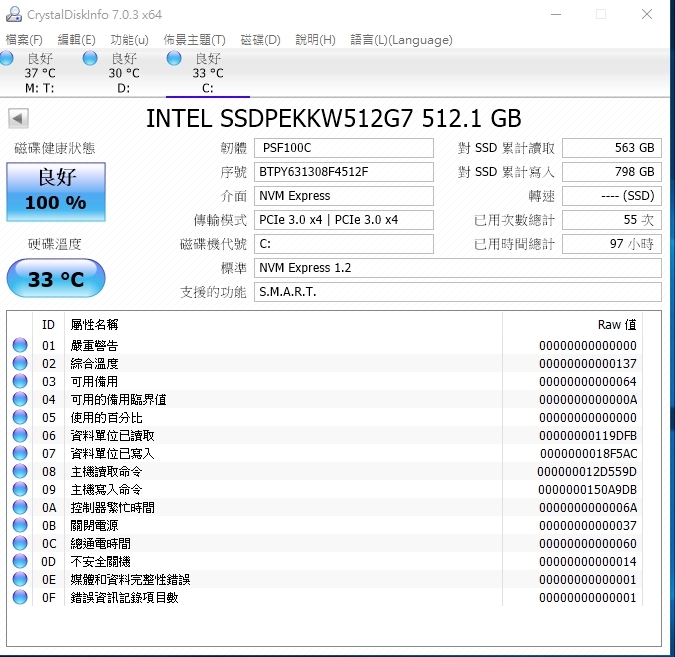Click status orb for attribute 04 可用的備用臨界值

[20, 400]
